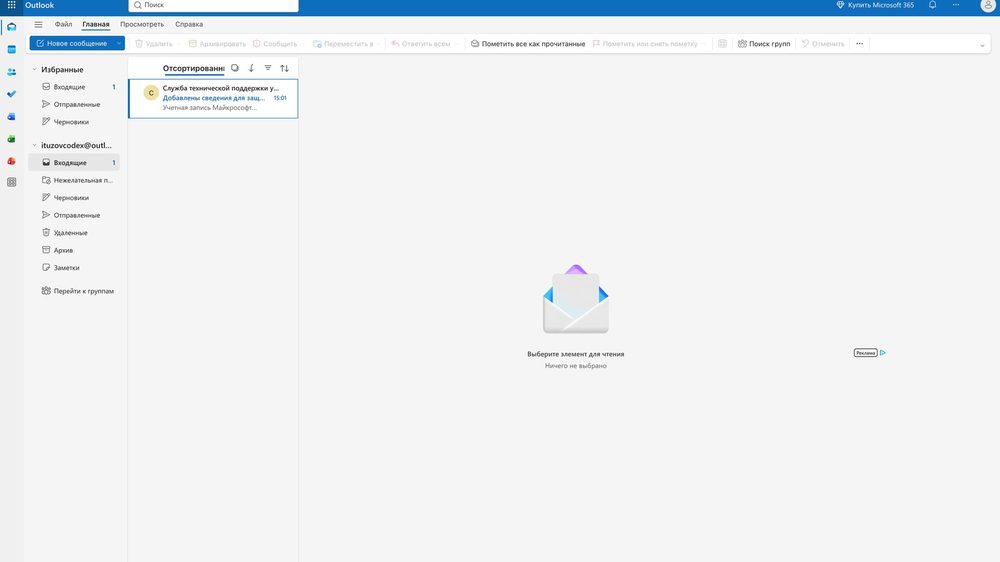Select the highlighted Входящие account folder

74,163
